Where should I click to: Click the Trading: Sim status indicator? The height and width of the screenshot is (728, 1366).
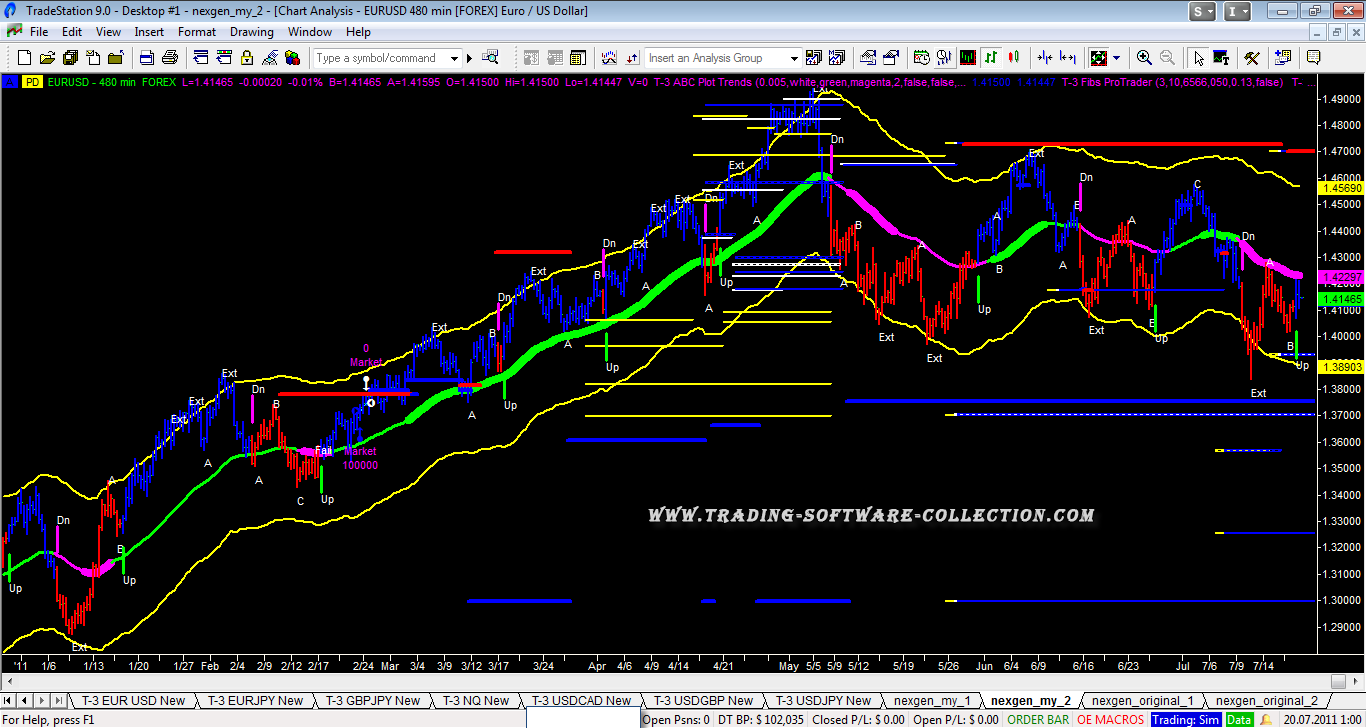1186,720
